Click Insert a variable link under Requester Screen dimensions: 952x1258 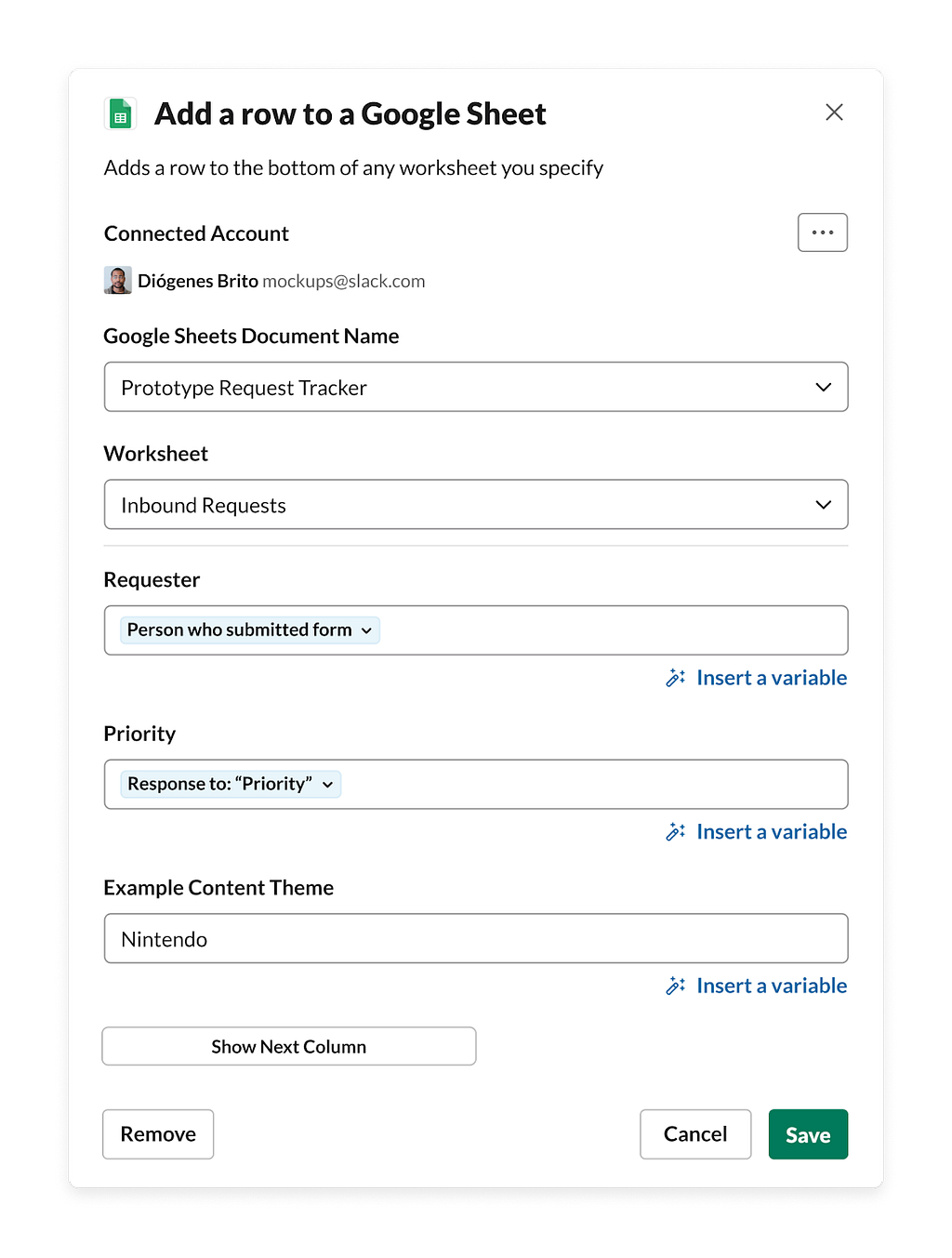tap(772, 678)
